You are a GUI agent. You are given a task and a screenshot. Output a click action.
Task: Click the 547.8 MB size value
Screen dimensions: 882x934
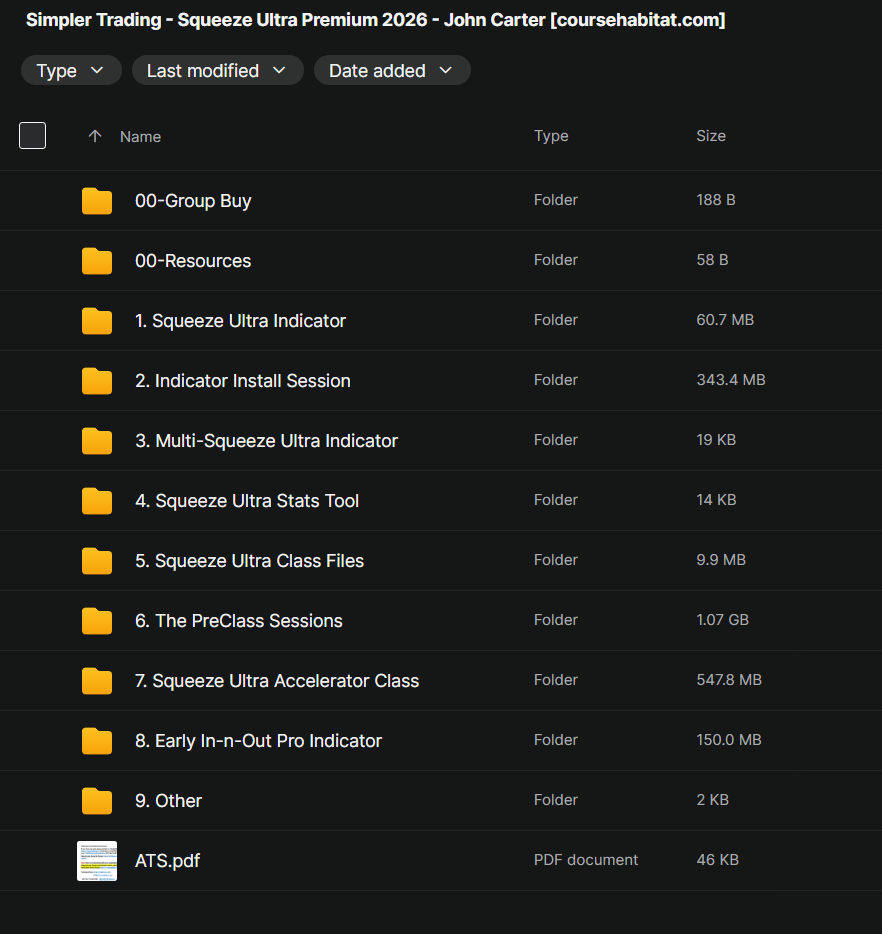click(x=730, y=680)
